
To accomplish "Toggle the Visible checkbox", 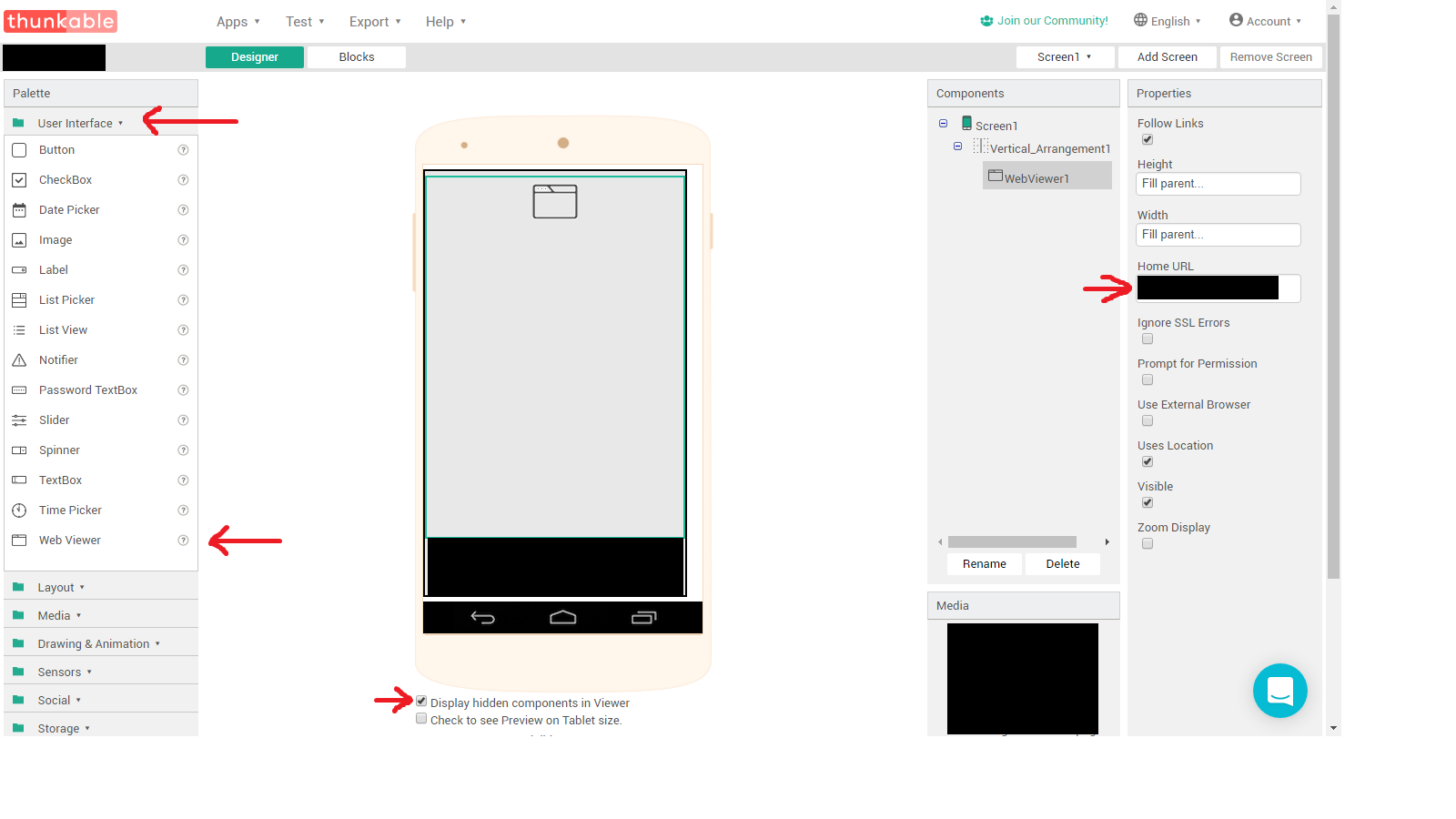I will tap(1148, 503).
